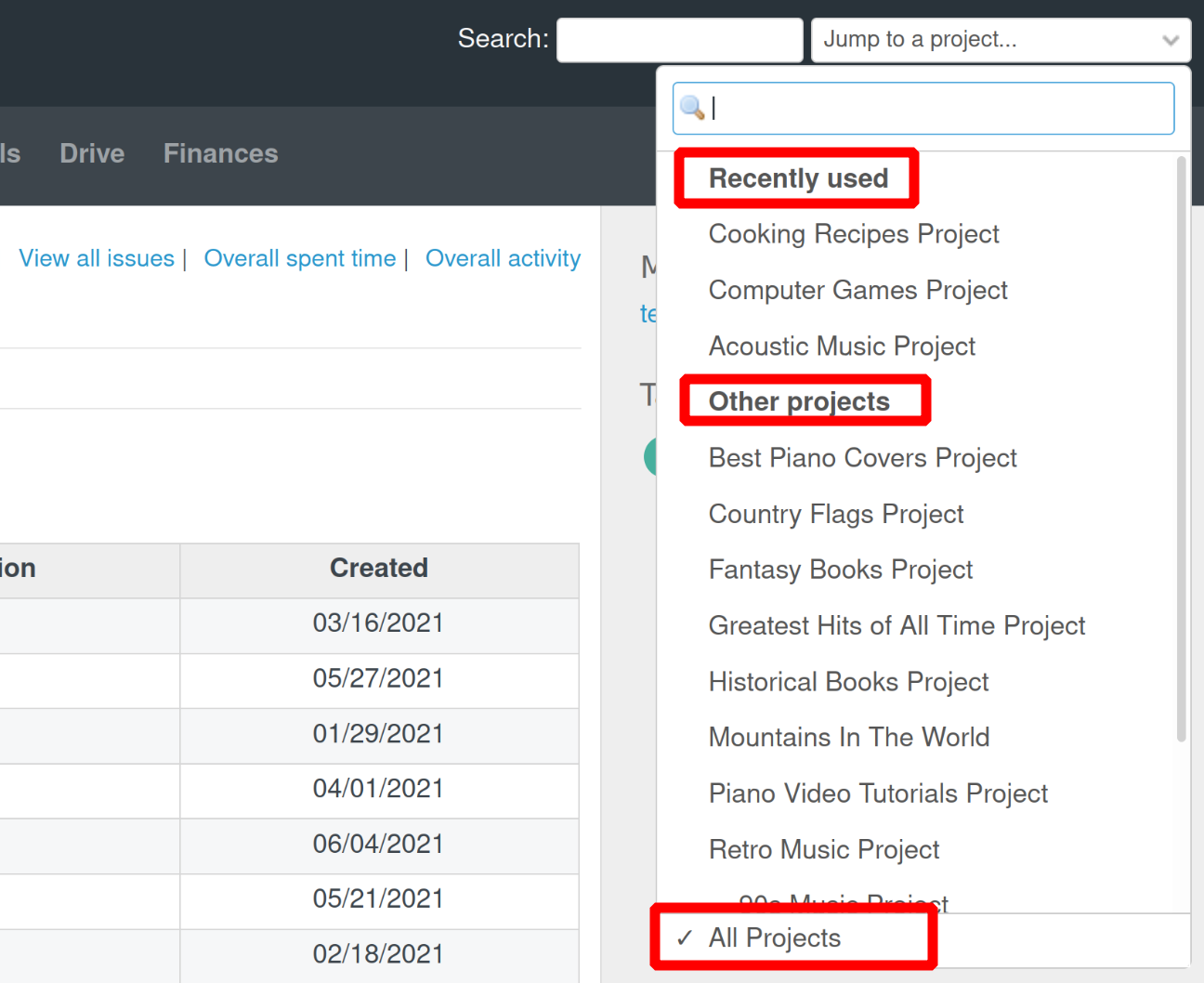Screen dimensions: 1204x983
Task: Select the Best Piano Covers Project
Action: point(862,457)
